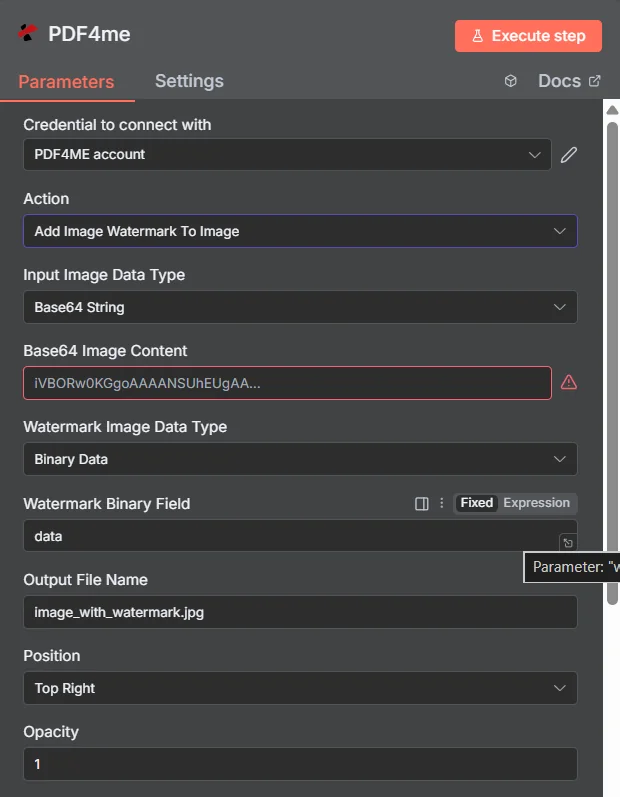
Task: Click the PDF4me node title
Action: (x=89, y=34)
